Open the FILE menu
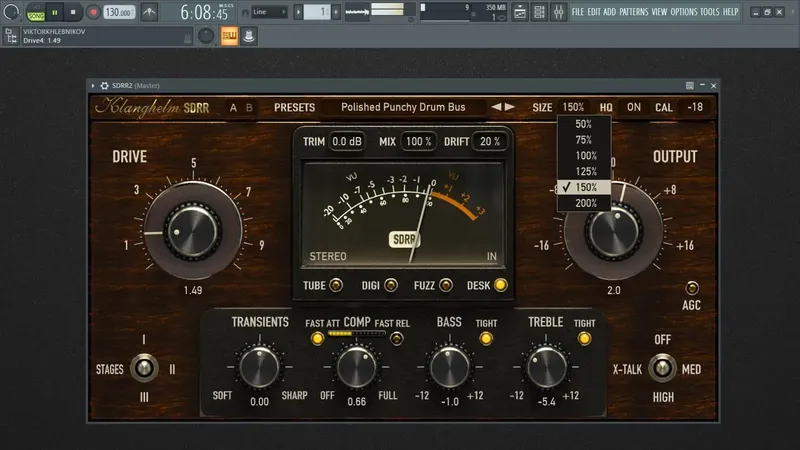The height and width of the screenshot is (450, 800). 578,12
